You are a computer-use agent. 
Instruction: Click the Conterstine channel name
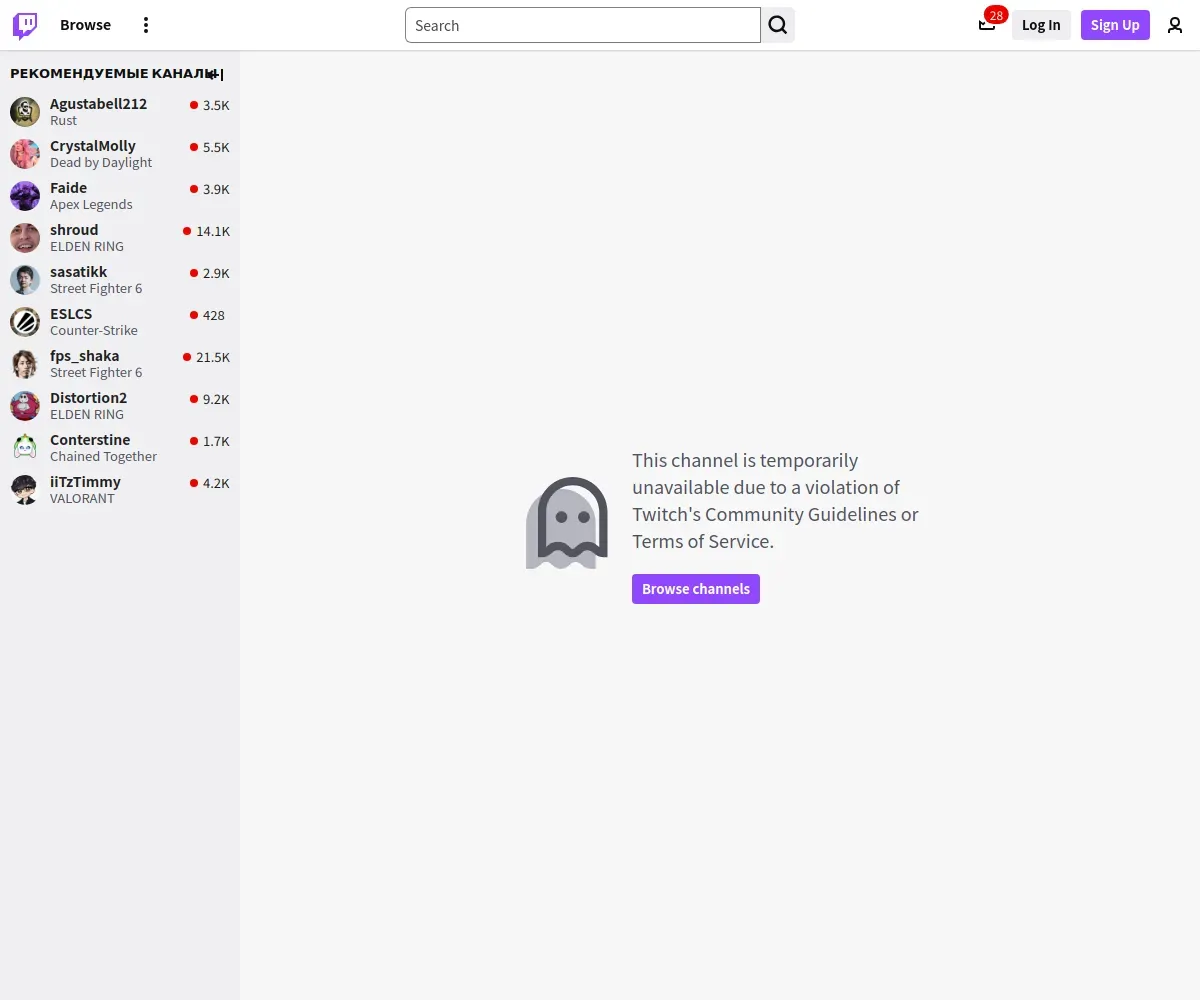click(90, 440)
